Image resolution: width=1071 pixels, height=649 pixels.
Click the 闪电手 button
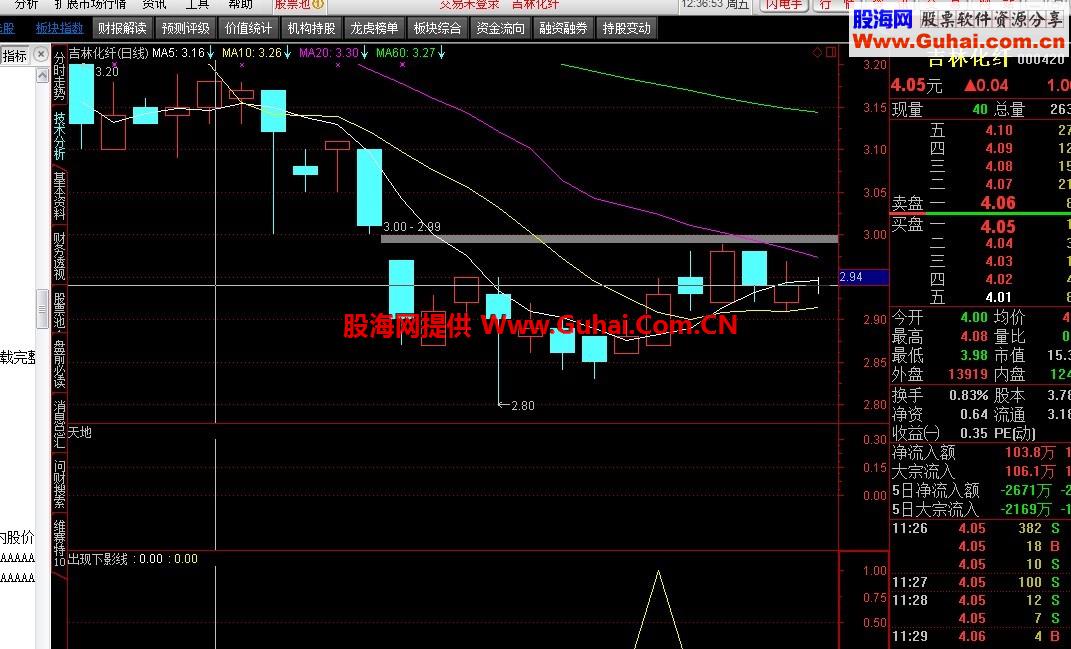(x=783, y=4)
